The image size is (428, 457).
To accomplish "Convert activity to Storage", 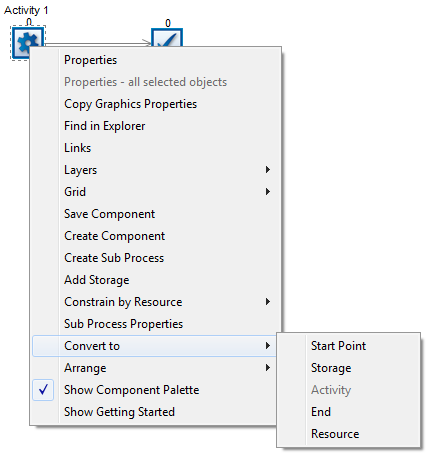I will point(331,368).
